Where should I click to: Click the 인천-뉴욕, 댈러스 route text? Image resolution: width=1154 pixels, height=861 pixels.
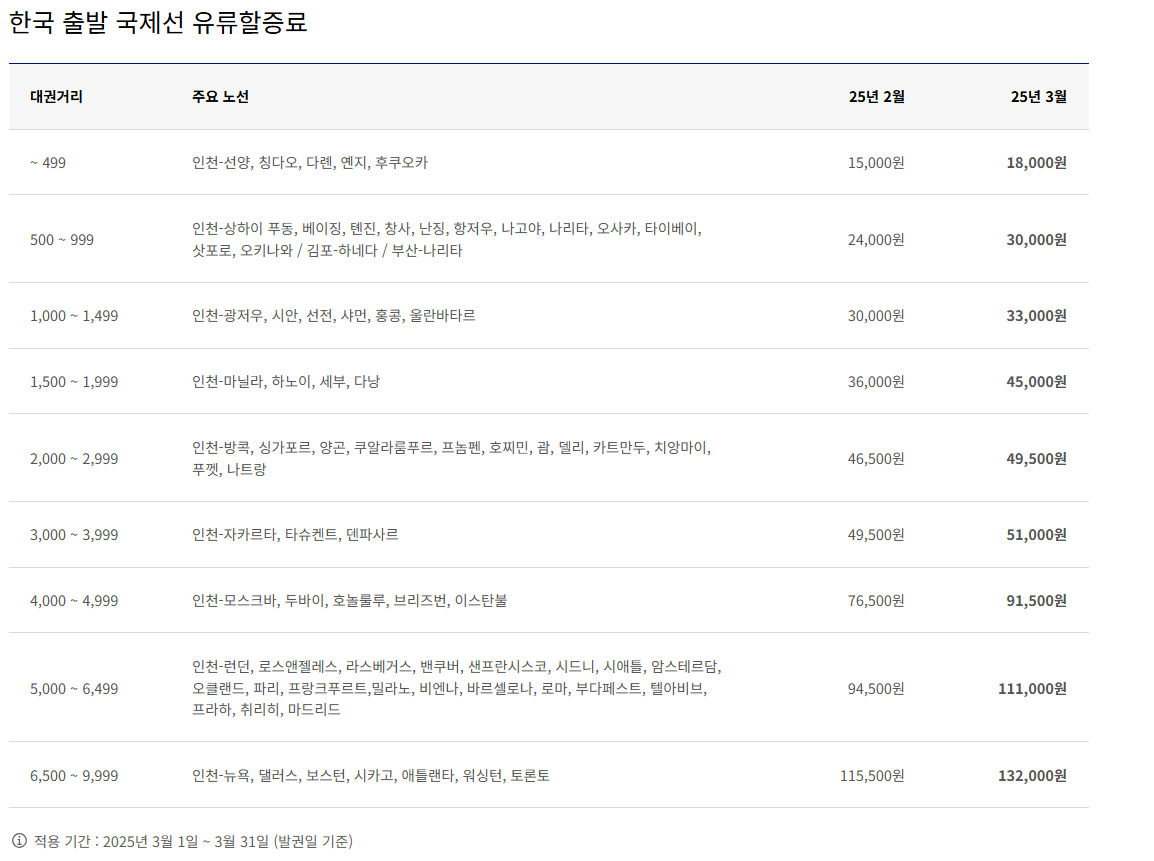370,775
